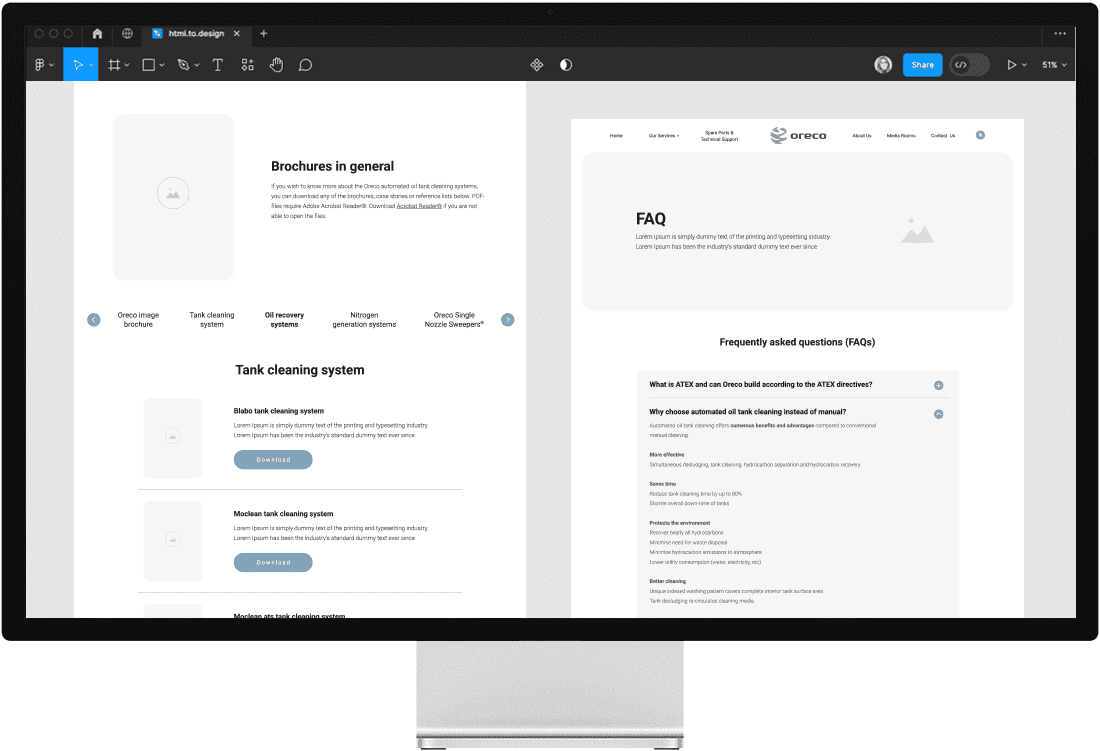Screen dimensions: 1100x751
Task: Click the 'More effective' subheading text
Action: pos(666,454)
